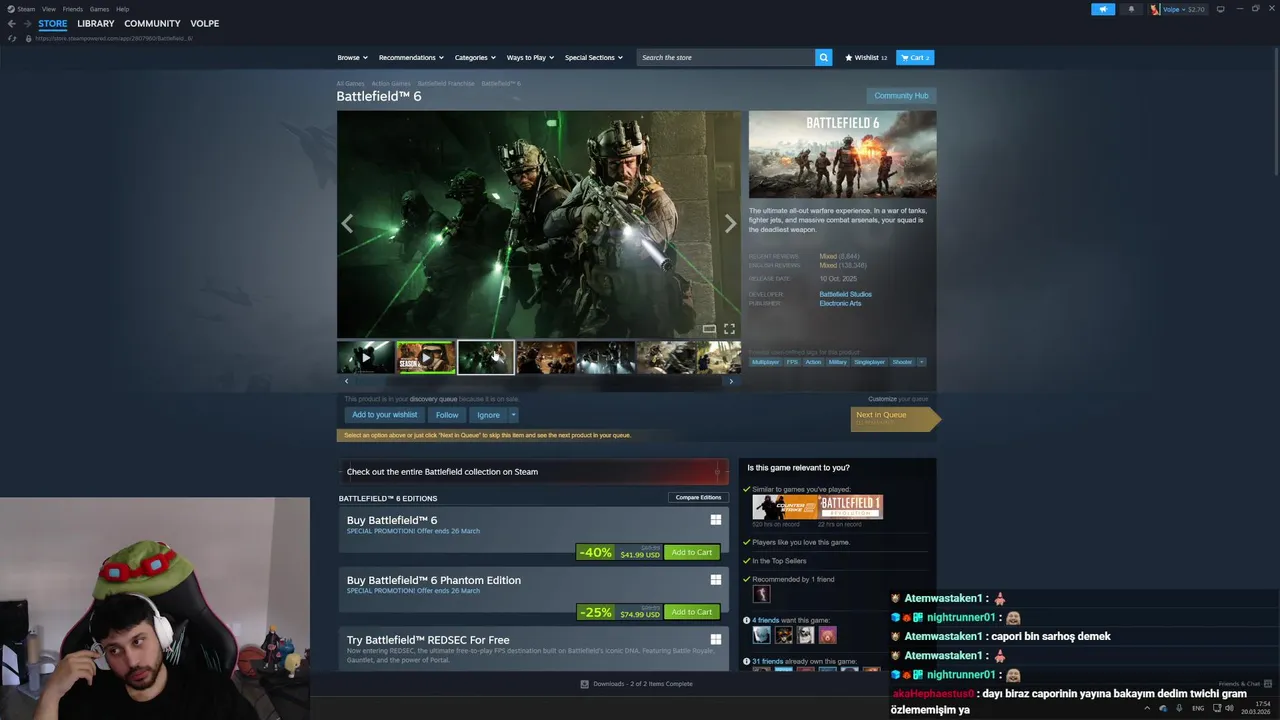Open the VOLPE profile tab
This screenshot has height=720, width=1280.
tap(204, 23)
